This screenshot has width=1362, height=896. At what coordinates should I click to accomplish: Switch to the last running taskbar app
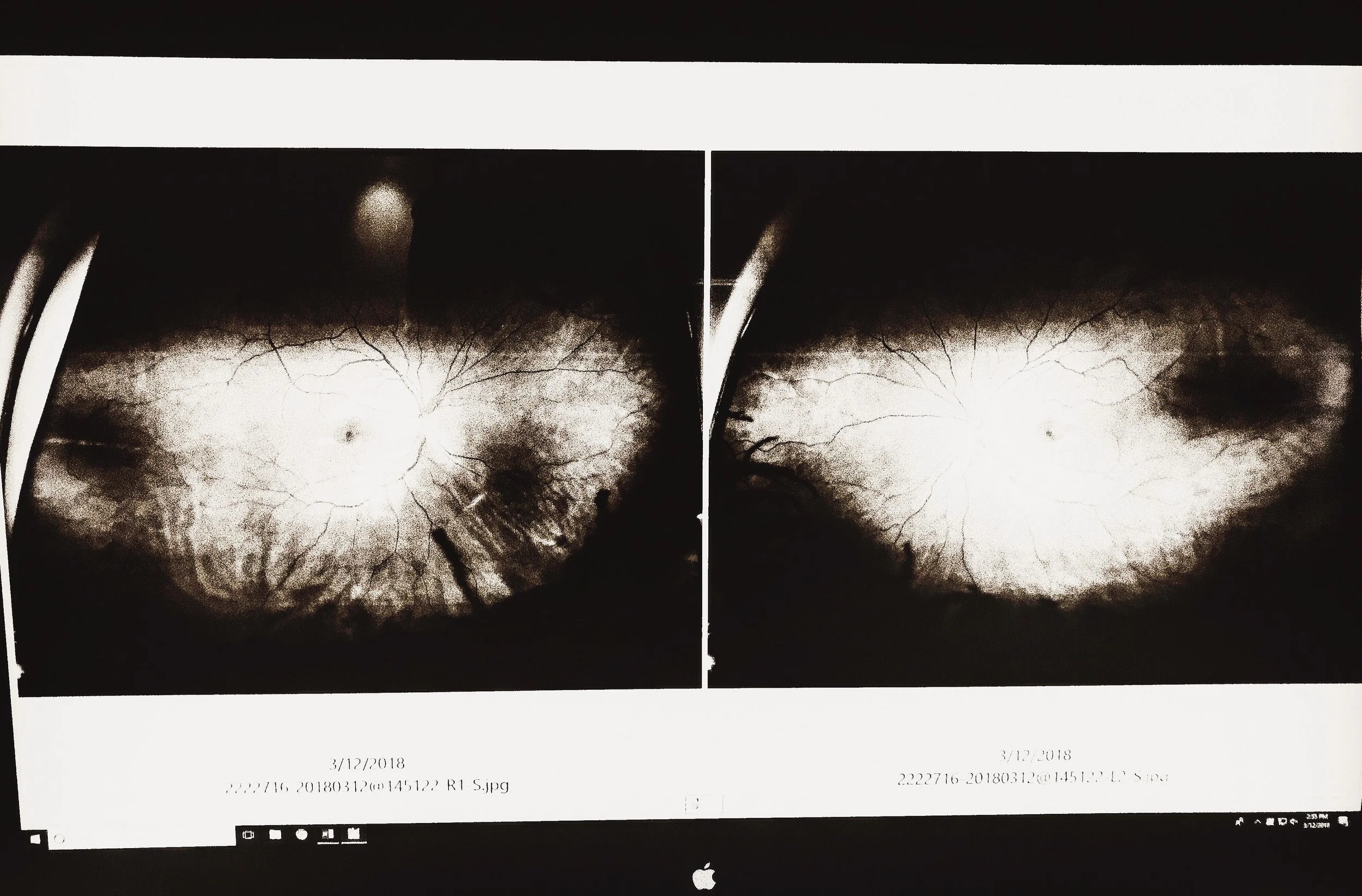pos(354,833)
